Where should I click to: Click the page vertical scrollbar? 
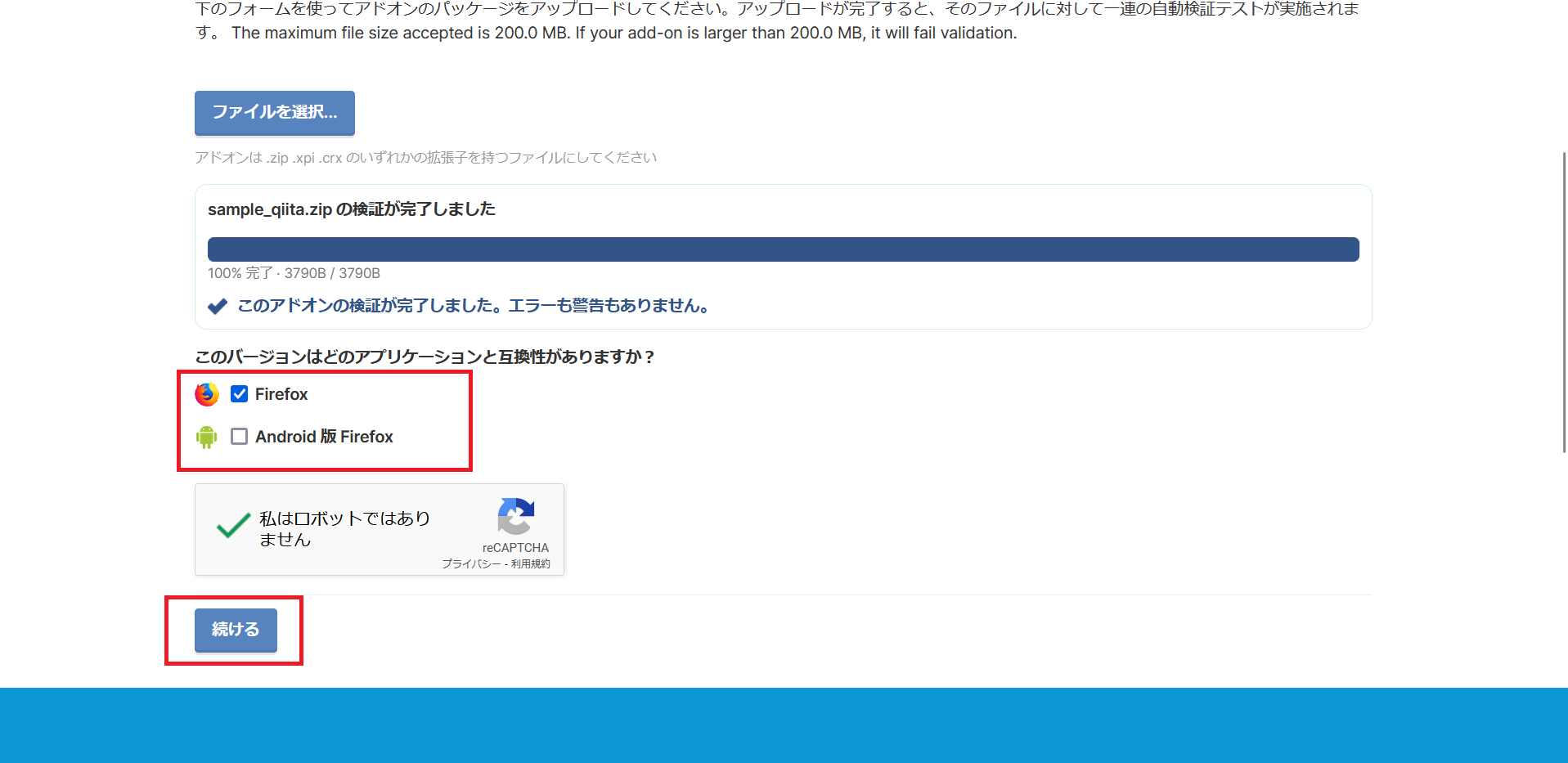1564,303
